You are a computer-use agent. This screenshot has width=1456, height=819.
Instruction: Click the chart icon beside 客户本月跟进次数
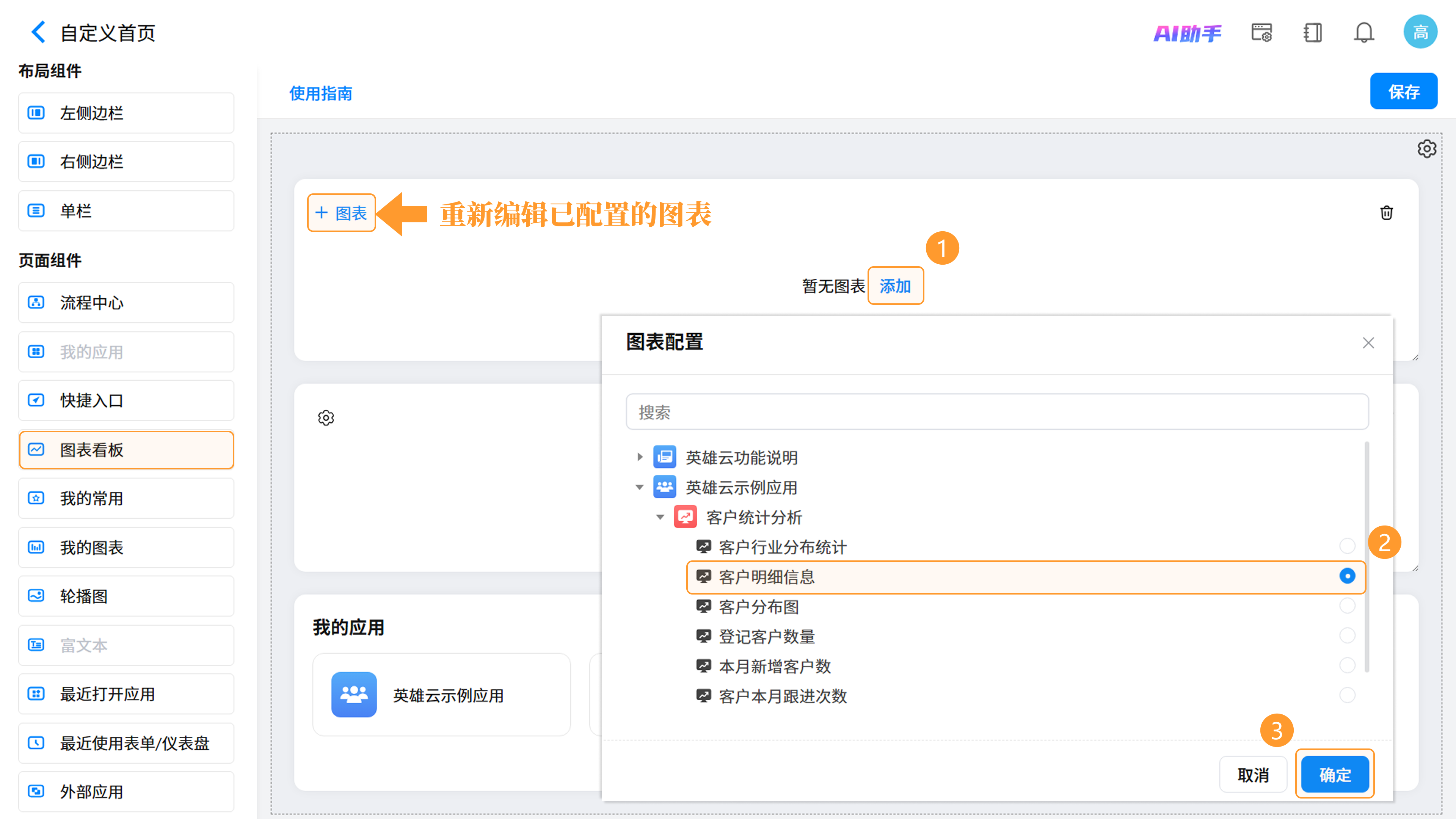tap(703, 696)
